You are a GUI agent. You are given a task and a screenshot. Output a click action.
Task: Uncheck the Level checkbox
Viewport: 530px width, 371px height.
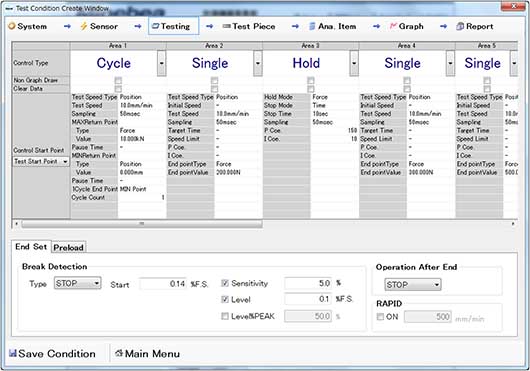(225, 299)
